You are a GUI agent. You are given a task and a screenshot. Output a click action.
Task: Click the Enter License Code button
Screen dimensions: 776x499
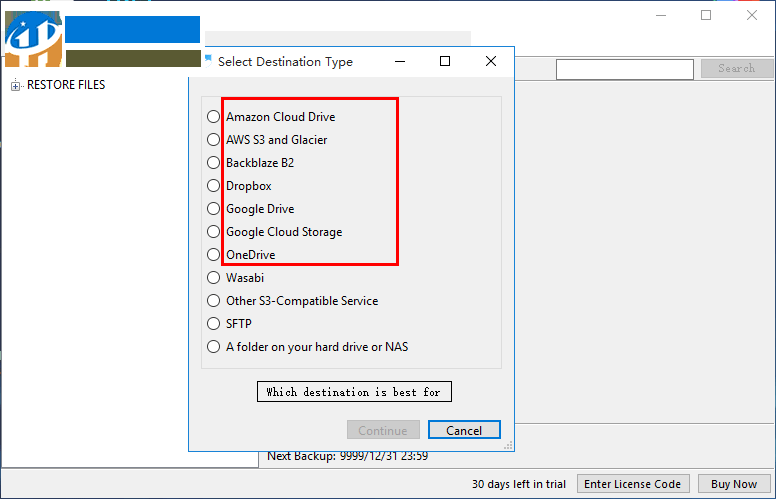tap(632, 484)
